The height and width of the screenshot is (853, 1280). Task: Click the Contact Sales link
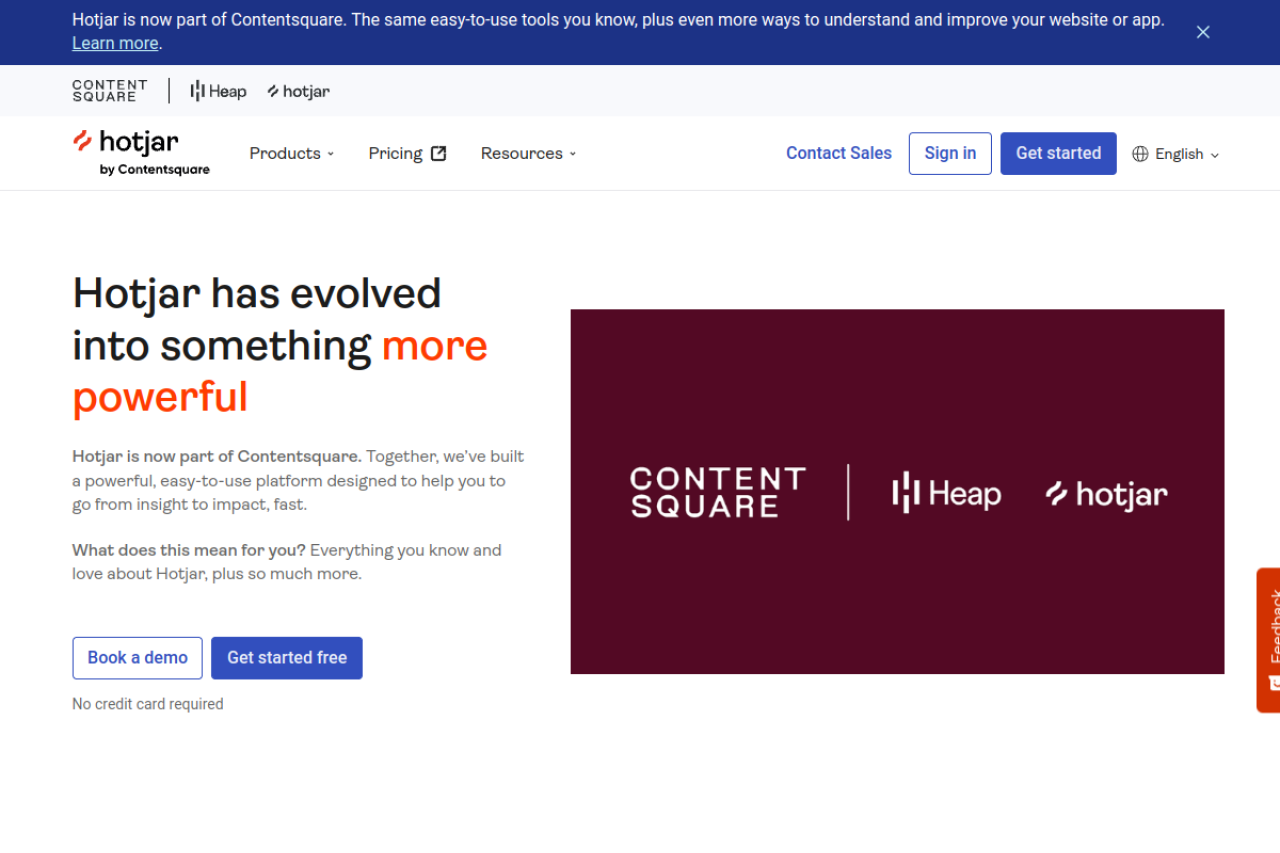[x=839, y=153]
